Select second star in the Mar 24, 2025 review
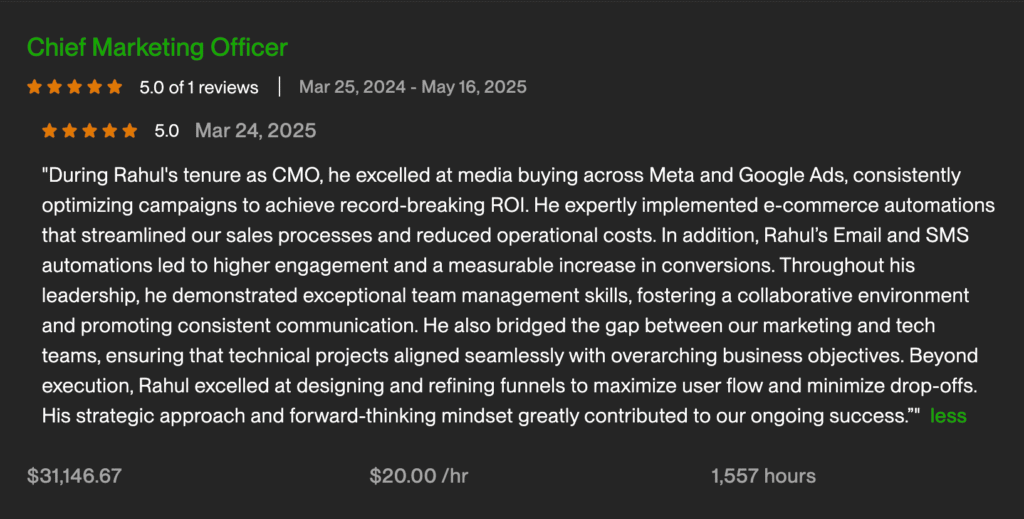The image size is (1024, 519). click(70, 131)
